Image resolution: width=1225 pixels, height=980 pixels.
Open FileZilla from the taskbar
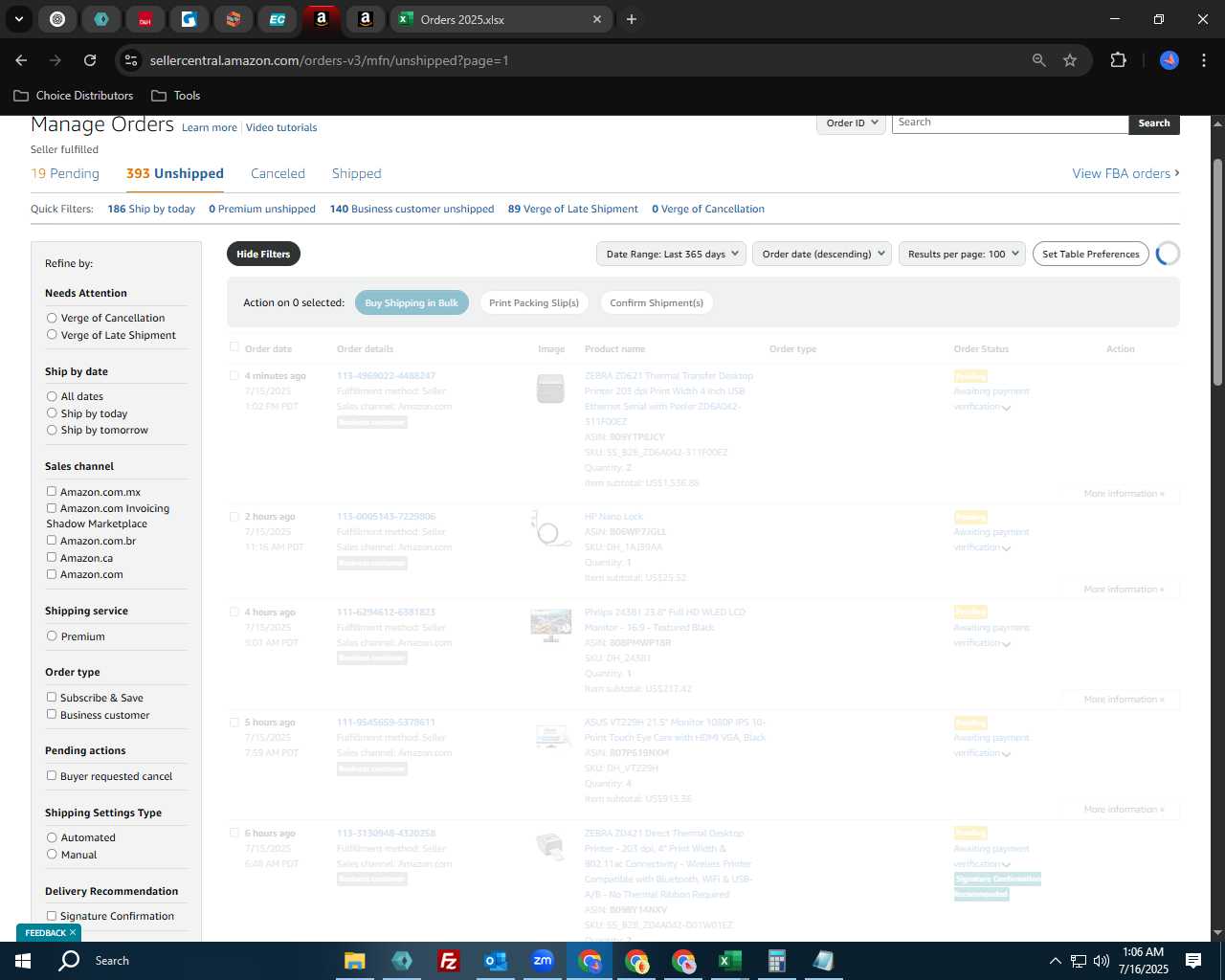click(448, 961)
